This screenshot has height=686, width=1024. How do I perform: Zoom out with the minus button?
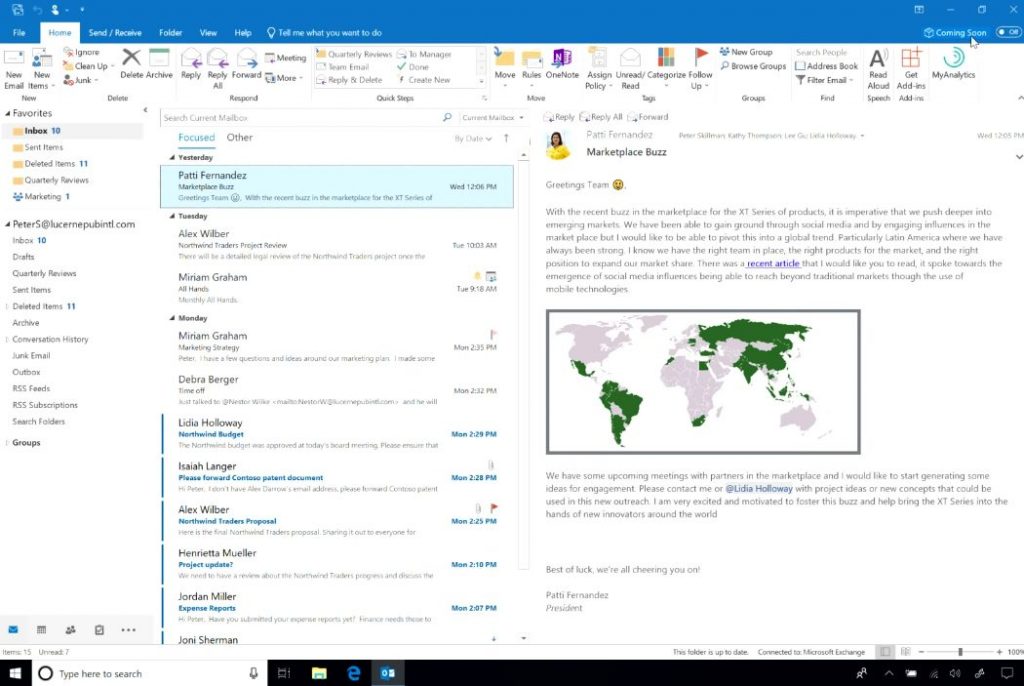coord(921,651)
